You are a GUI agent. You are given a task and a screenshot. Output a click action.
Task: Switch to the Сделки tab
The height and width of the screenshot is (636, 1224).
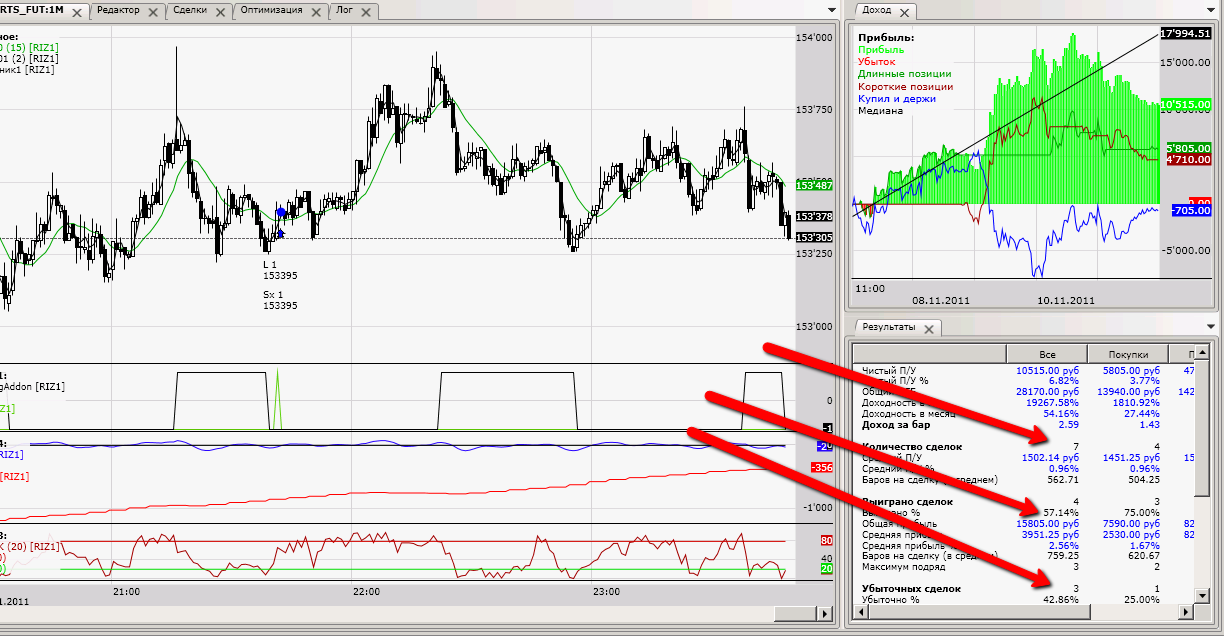click(190, 10)
